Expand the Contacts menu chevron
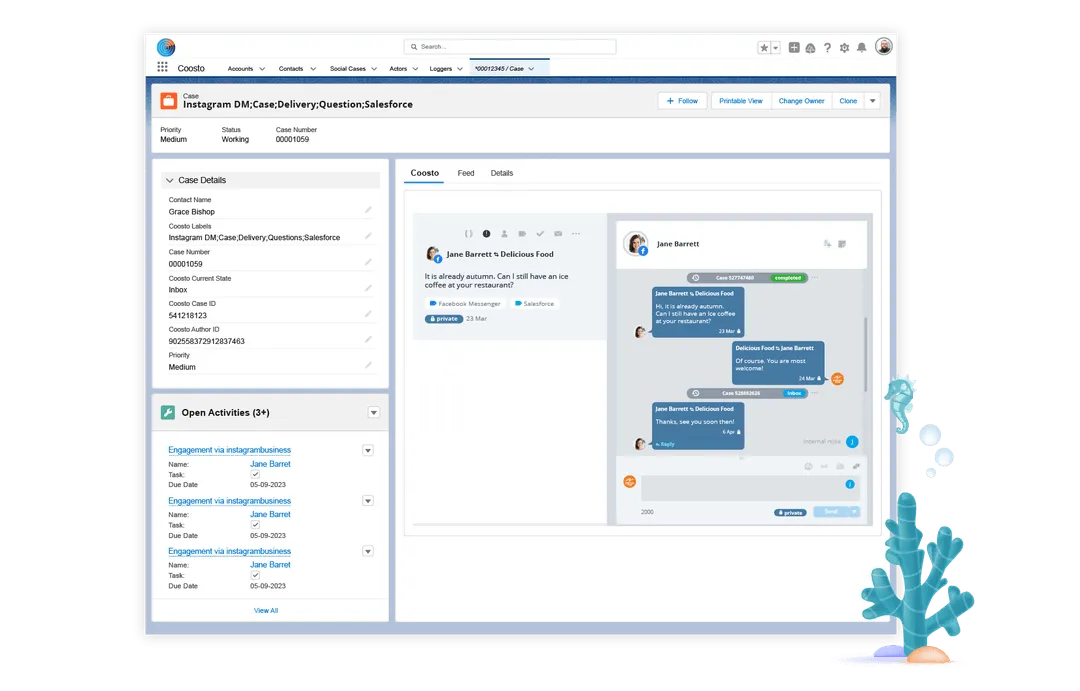The height and width of the screenshot is (691, 1080). click(x=313, y=69)
